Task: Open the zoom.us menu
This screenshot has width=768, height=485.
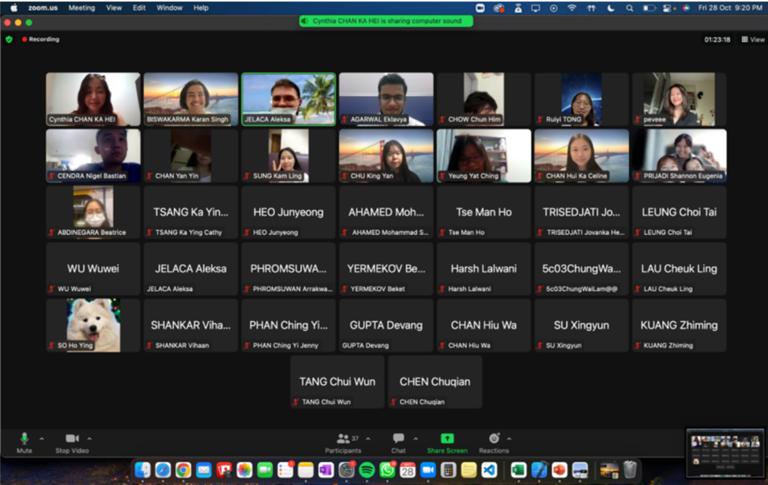Action: point(43,8)
